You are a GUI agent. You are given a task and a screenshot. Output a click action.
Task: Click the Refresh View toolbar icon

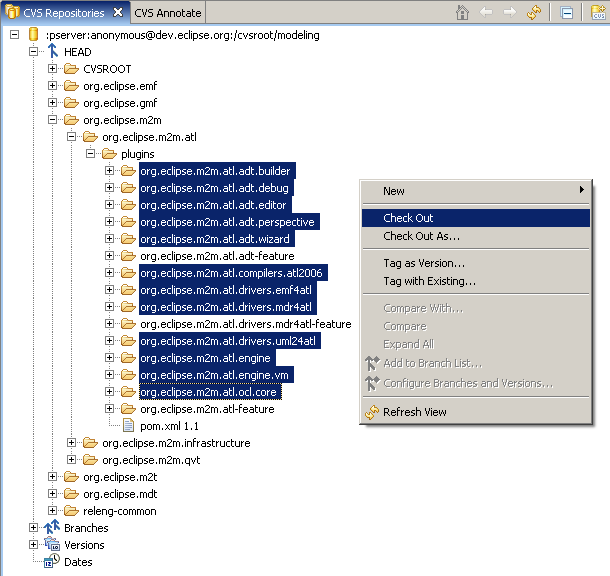[534, 12]
